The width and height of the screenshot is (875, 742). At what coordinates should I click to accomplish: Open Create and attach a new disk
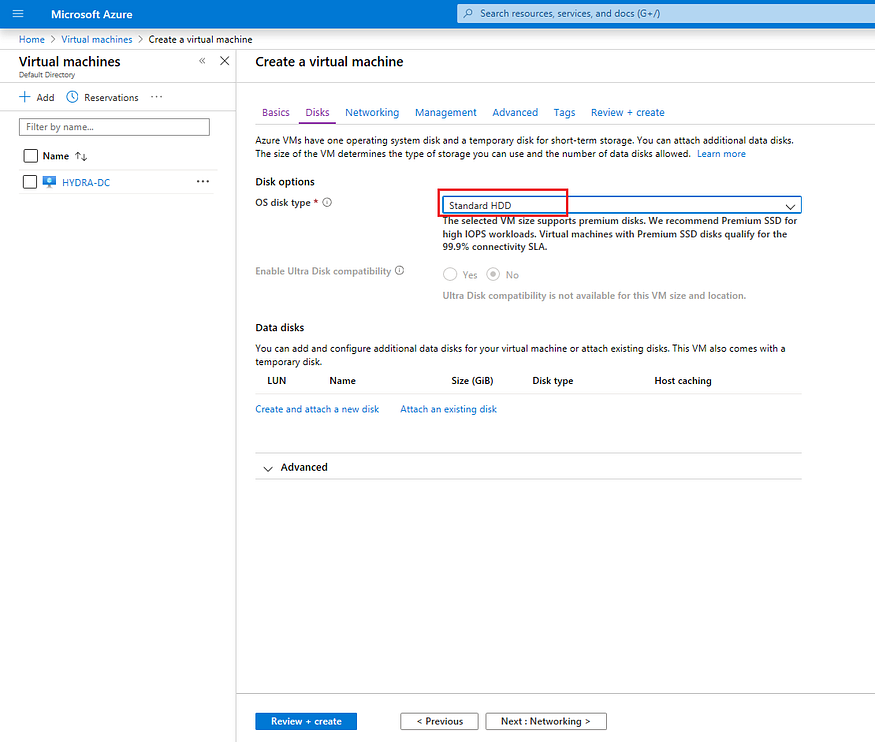[317, 409]
